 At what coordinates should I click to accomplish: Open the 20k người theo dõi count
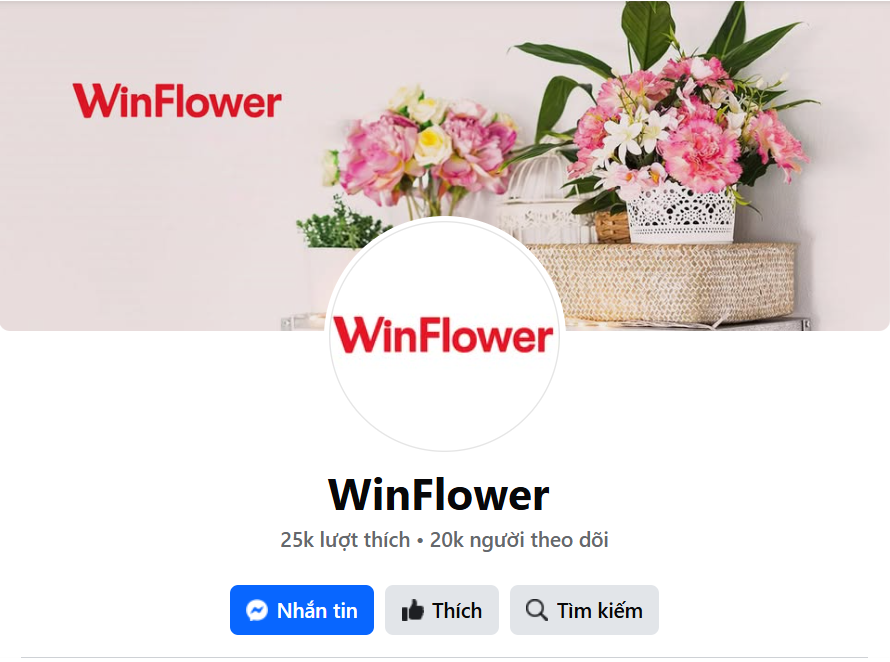point(519,539)
